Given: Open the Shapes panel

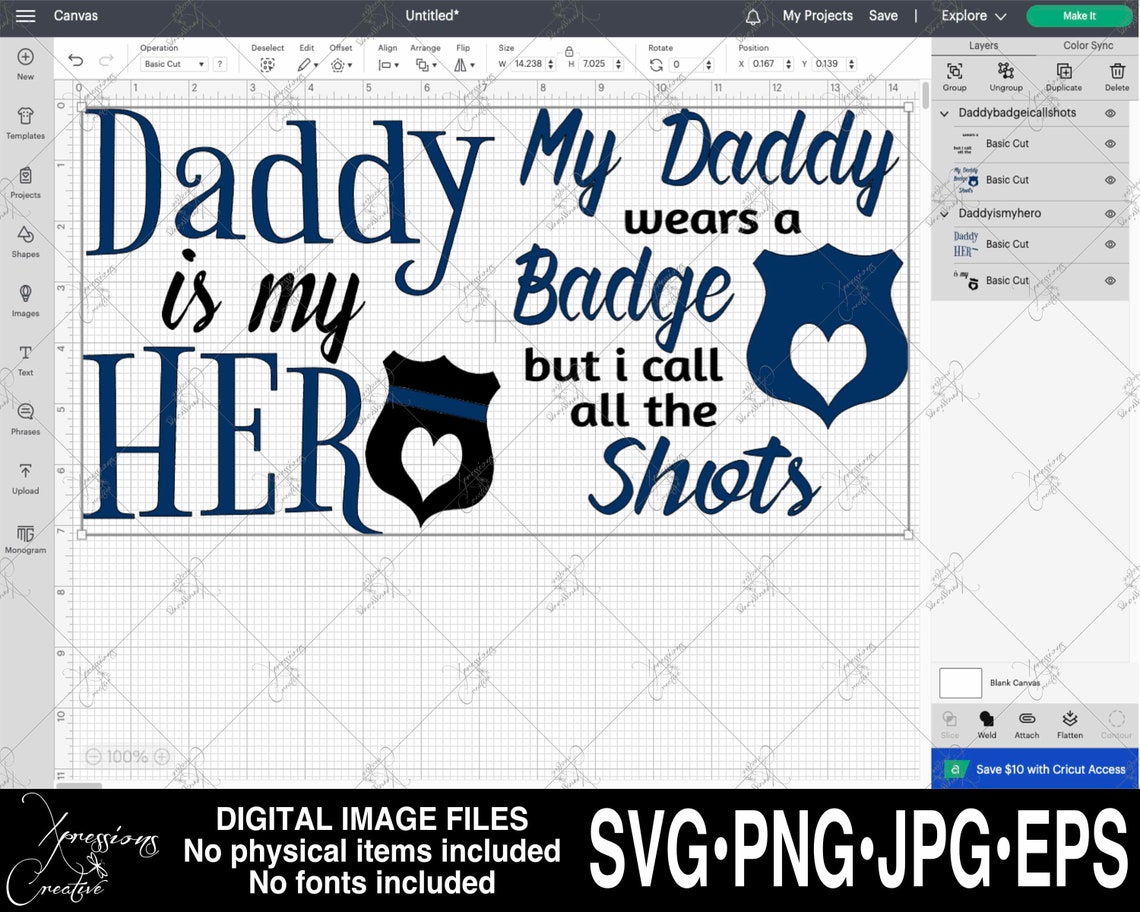Looking at the screenshot, I should pos(25,243).
